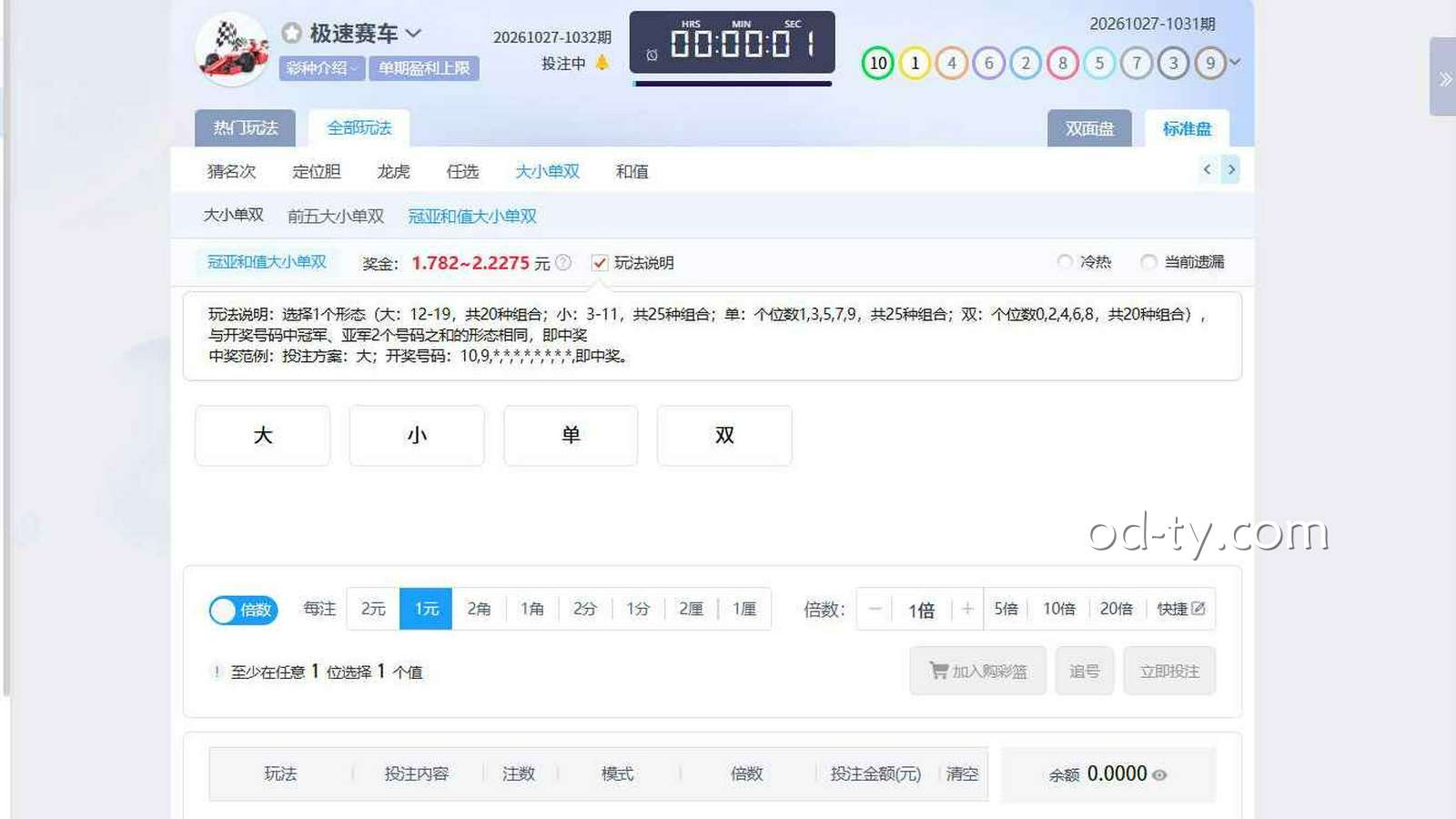Decrease multiplier with the minus stepper

(x=875, y=609)
